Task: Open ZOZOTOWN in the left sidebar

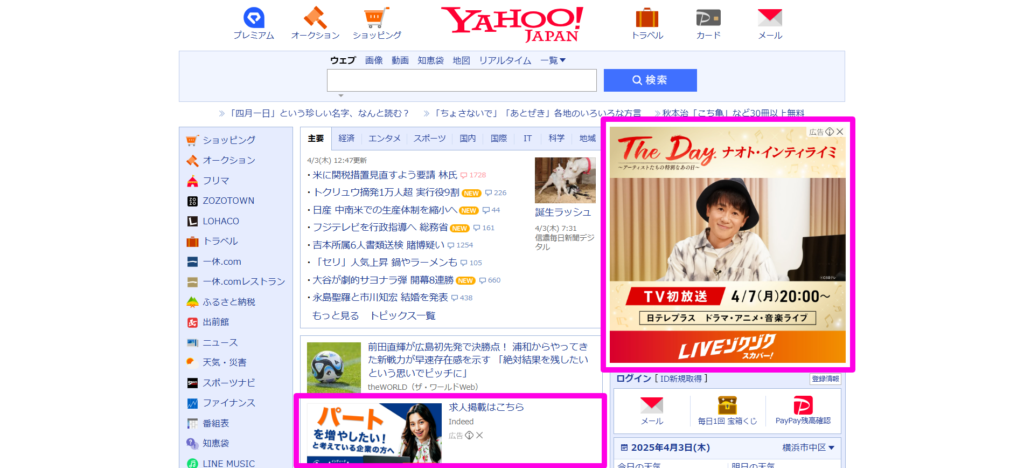Action: coord(228,200)
